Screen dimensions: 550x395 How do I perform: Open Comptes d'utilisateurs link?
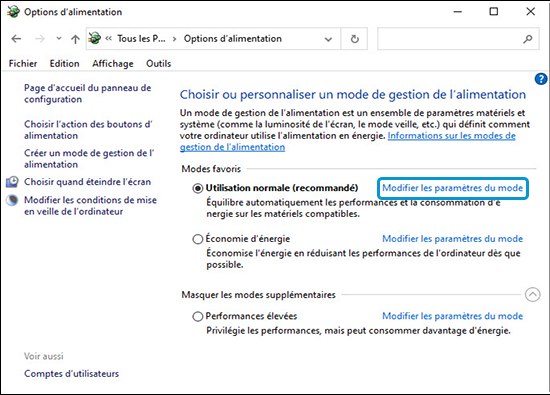pos(72,374)
